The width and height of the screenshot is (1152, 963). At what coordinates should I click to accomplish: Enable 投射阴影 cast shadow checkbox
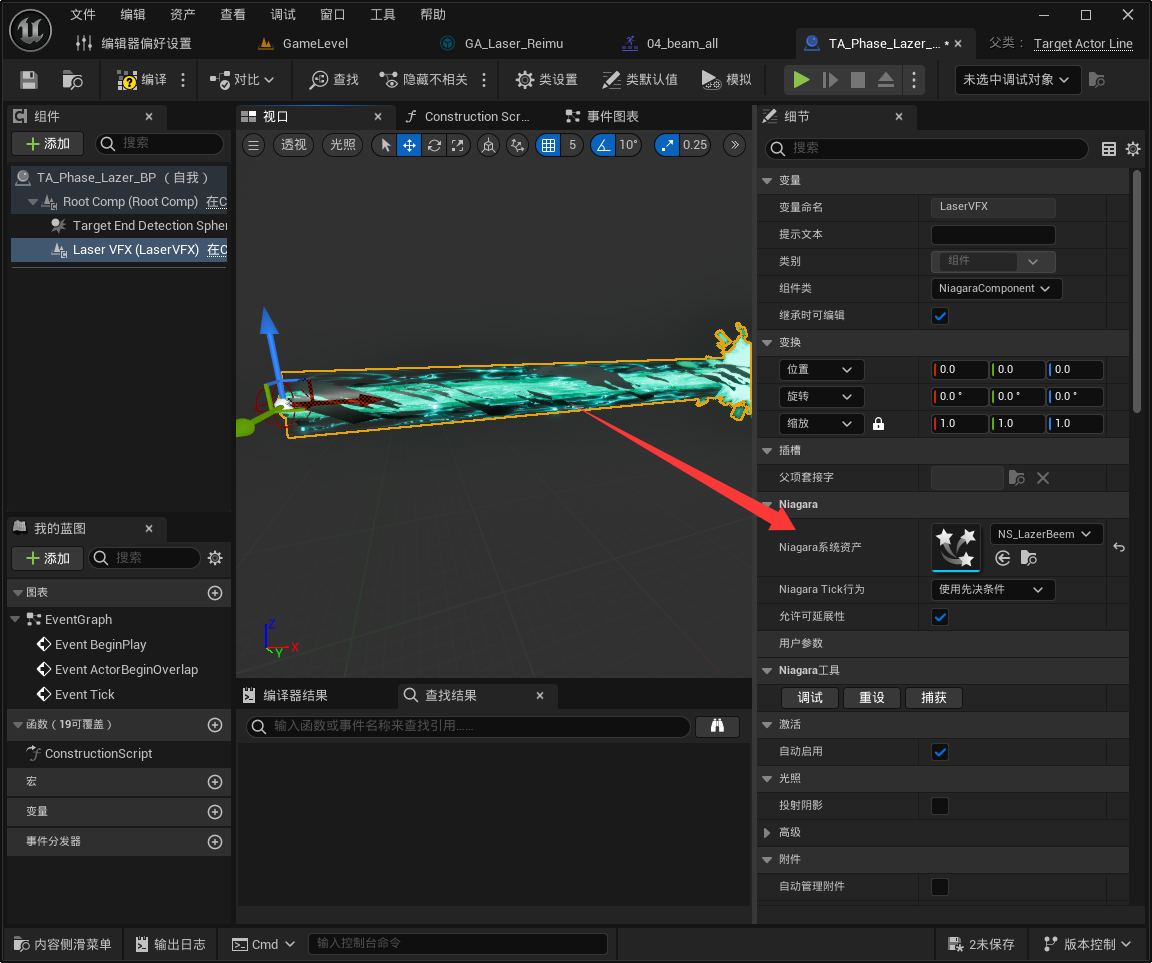pyautogui.click(x=940, y=806)
